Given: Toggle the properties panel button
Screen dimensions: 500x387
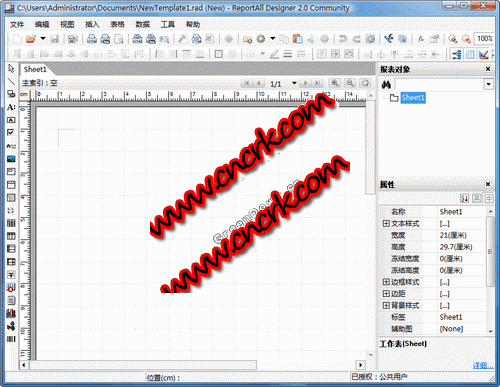Looking at the screenshot, I should point(470,54).
